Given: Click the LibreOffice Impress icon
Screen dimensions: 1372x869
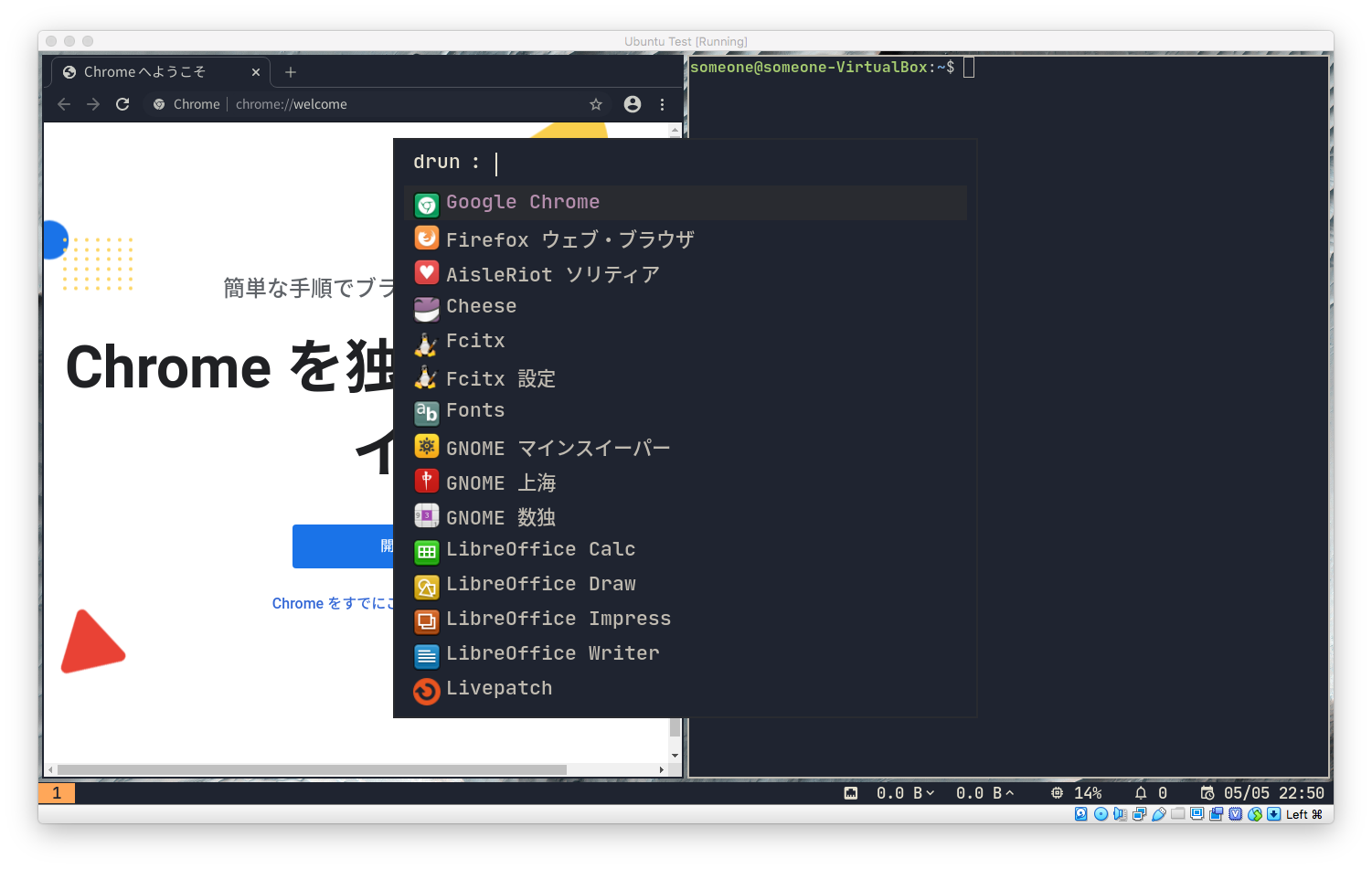Looking at the screenshot, I should (x=427, y=620).
